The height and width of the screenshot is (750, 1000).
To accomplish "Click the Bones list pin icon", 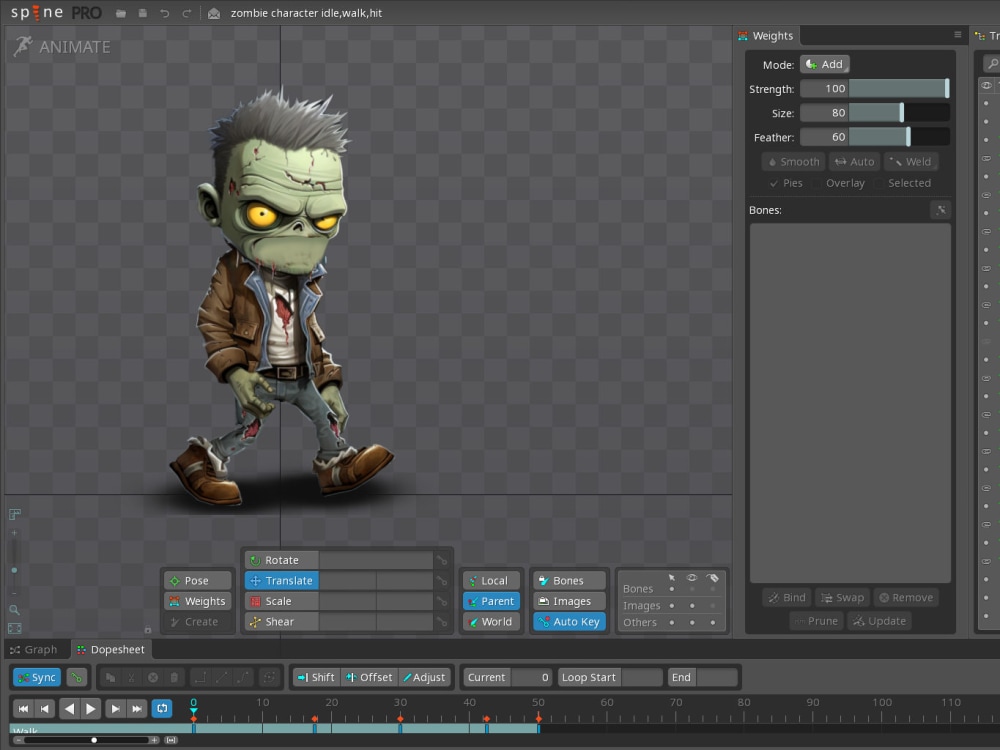I will pos(941,210).
